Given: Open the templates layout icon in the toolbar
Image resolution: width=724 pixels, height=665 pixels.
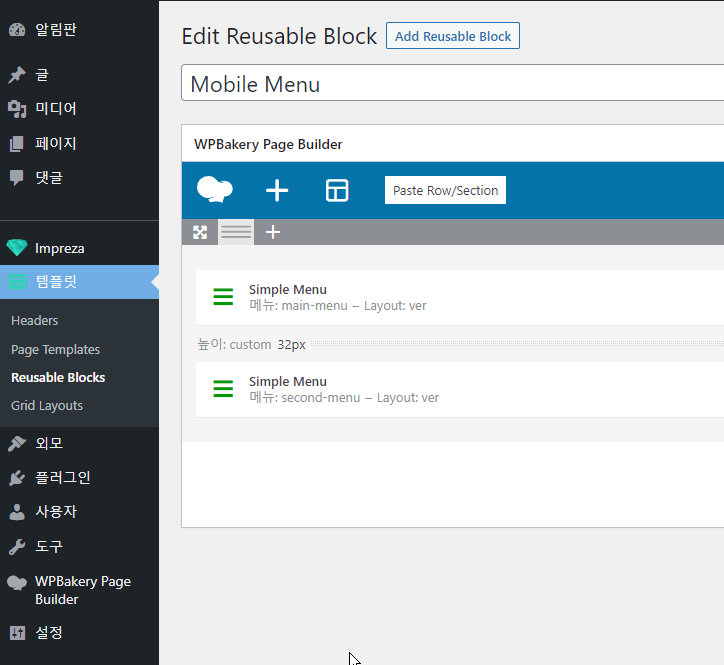Looking at the screenshot, I should (337, 190).
